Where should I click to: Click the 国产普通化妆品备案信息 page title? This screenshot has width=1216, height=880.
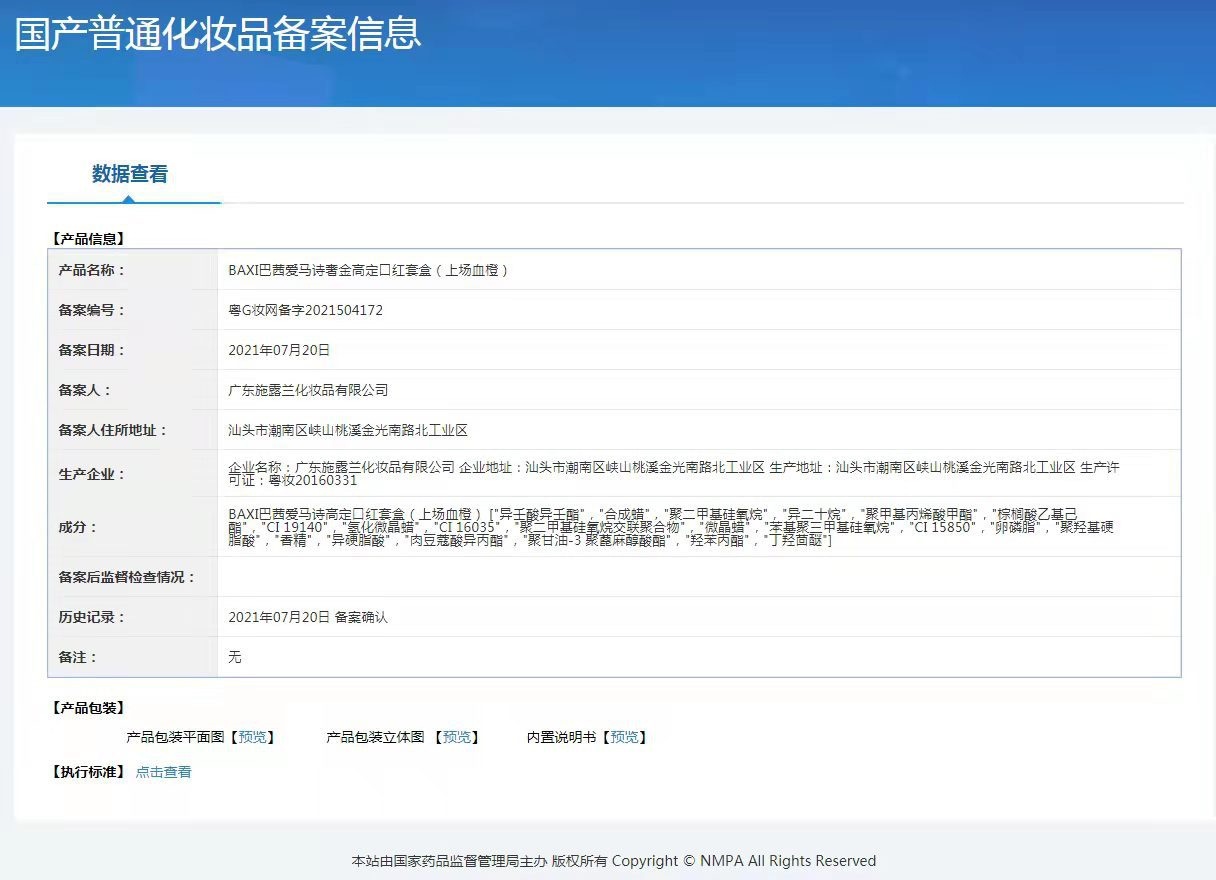click(x=217, y=33)
